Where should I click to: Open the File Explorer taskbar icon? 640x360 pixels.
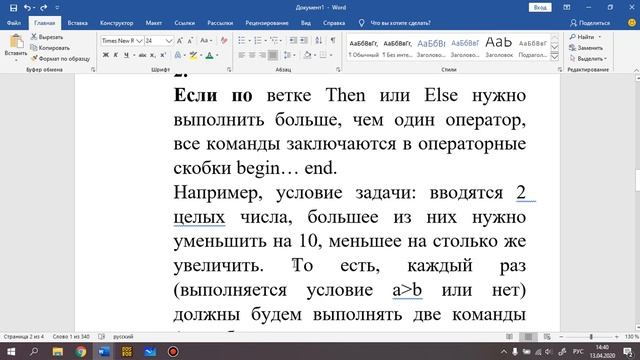pos(58,351)
